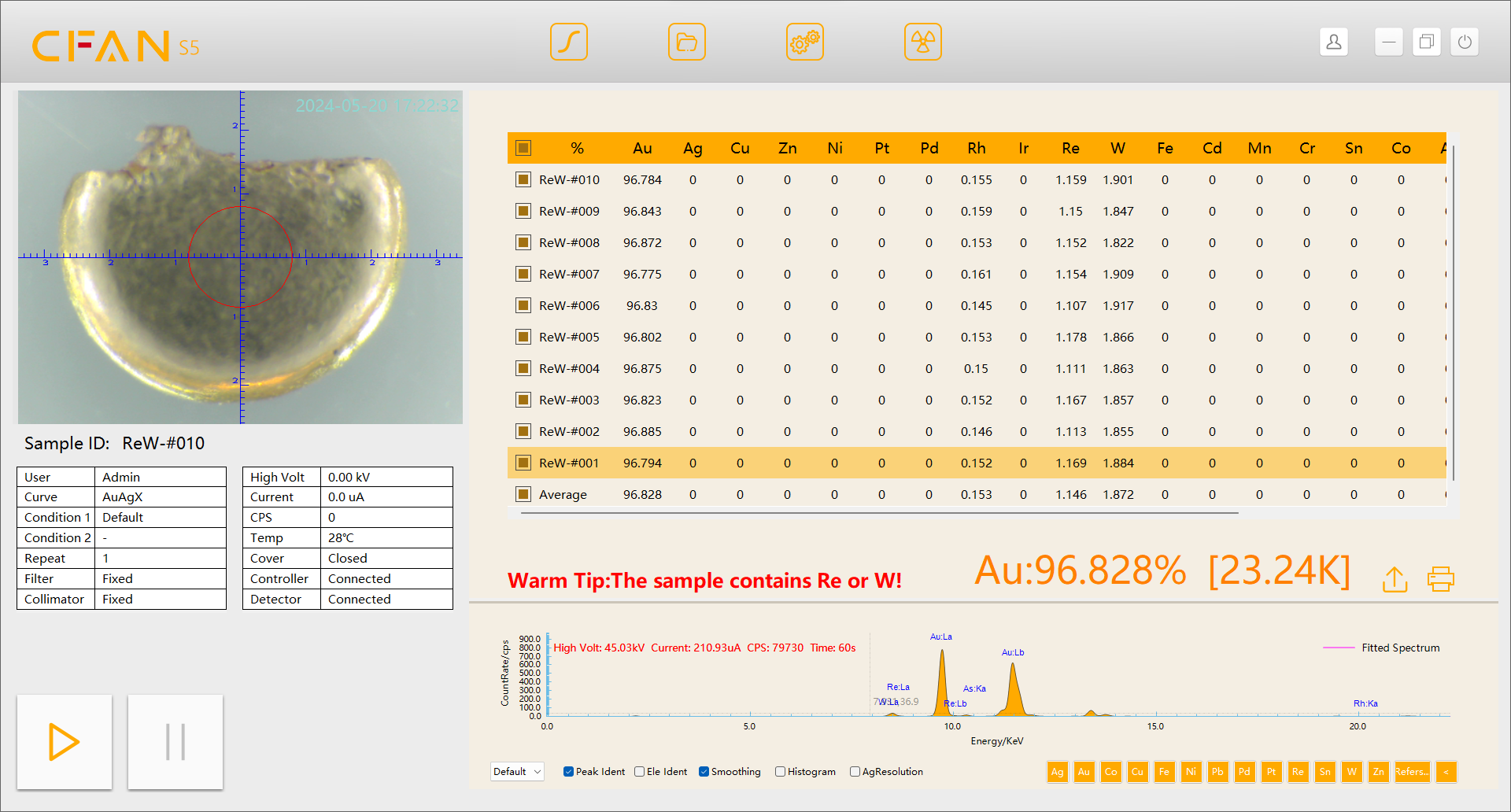Toggle the select-all checkbox in table header
The image size is (1511, 812).
click(x=523, y=148)
